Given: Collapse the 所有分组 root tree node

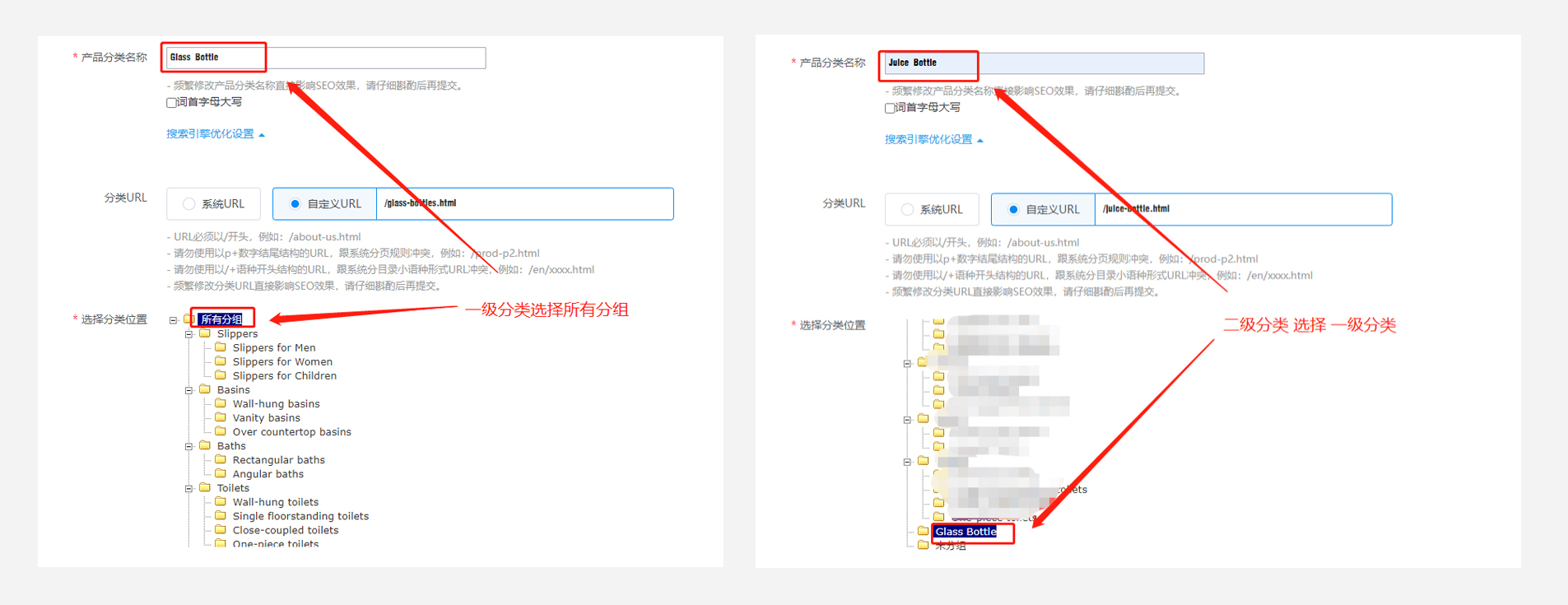Looking at the screenshot, I should 173,320.
